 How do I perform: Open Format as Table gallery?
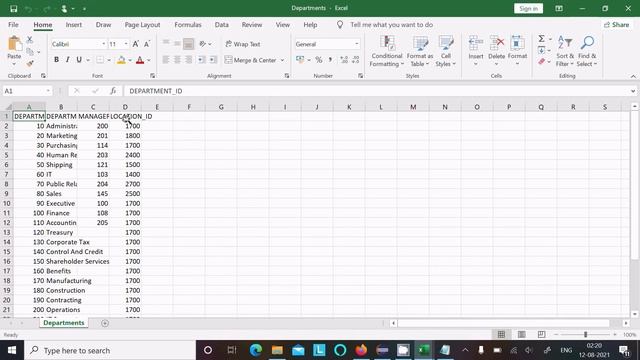(420, 51)
